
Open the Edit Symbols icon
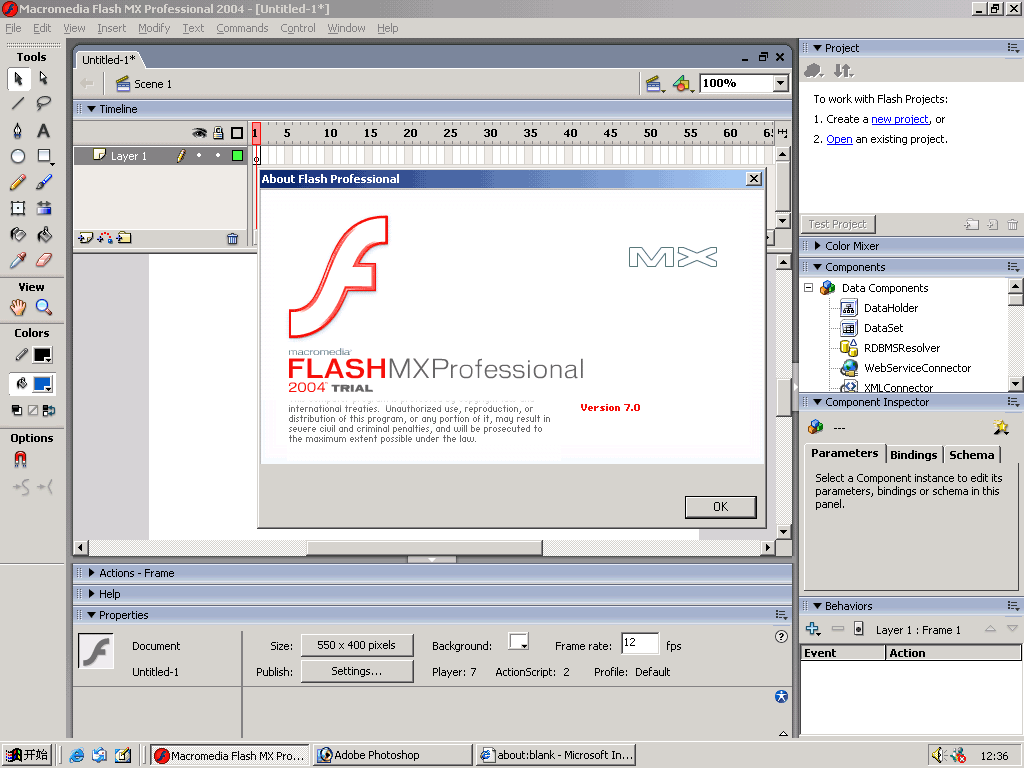click(x=683, y=84)
